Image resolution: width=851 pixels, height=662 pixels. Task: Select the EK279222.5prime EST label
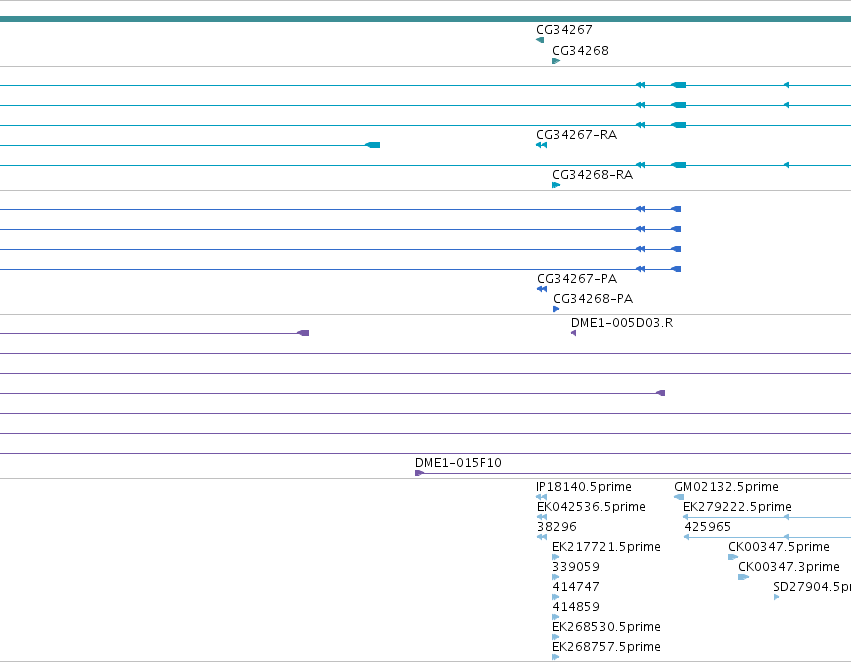(737, 507)
